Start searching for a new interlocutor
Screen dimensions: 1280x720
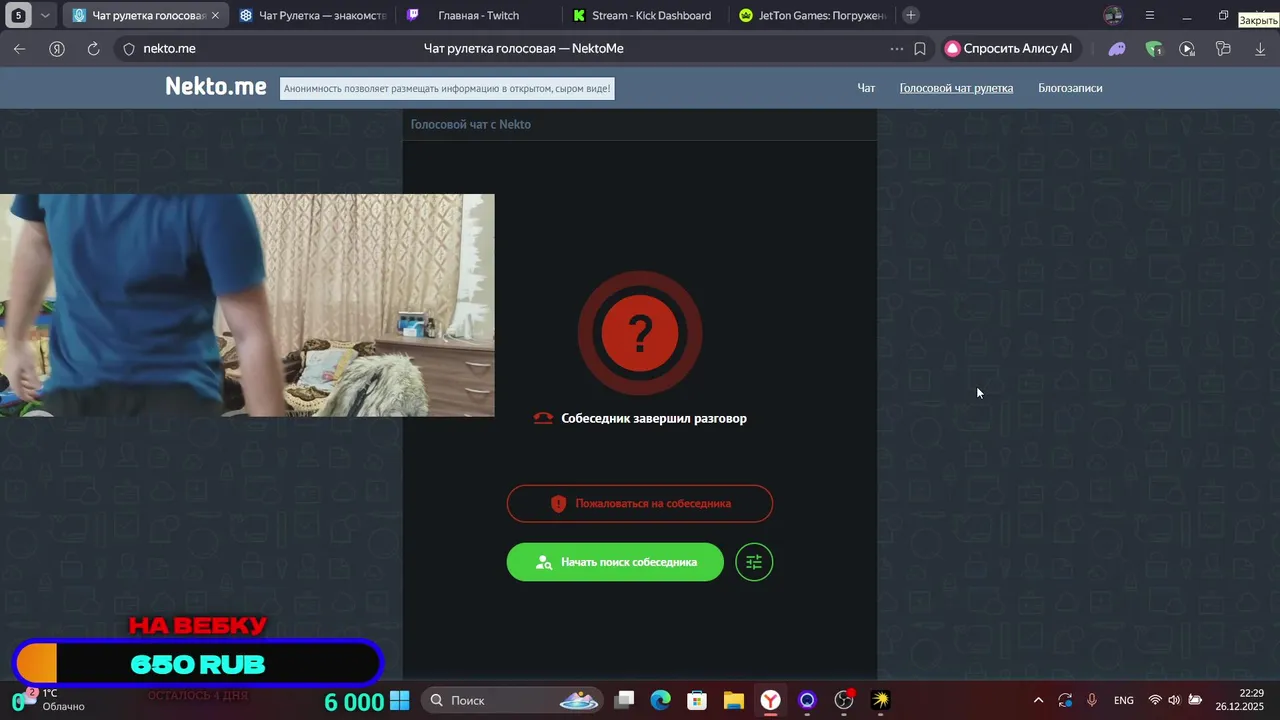(615, 562)
